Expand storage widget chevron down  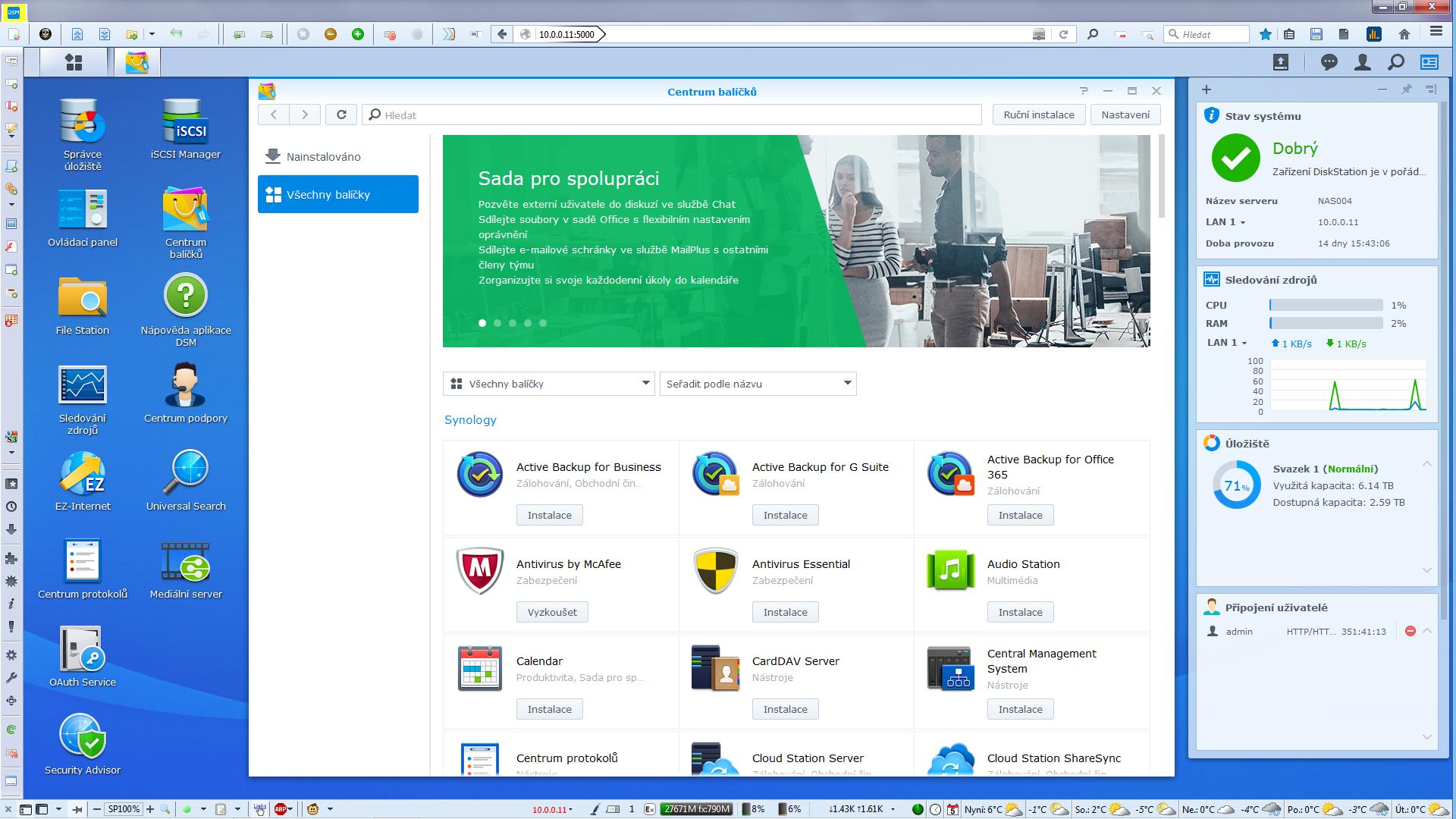[1427, 570]
